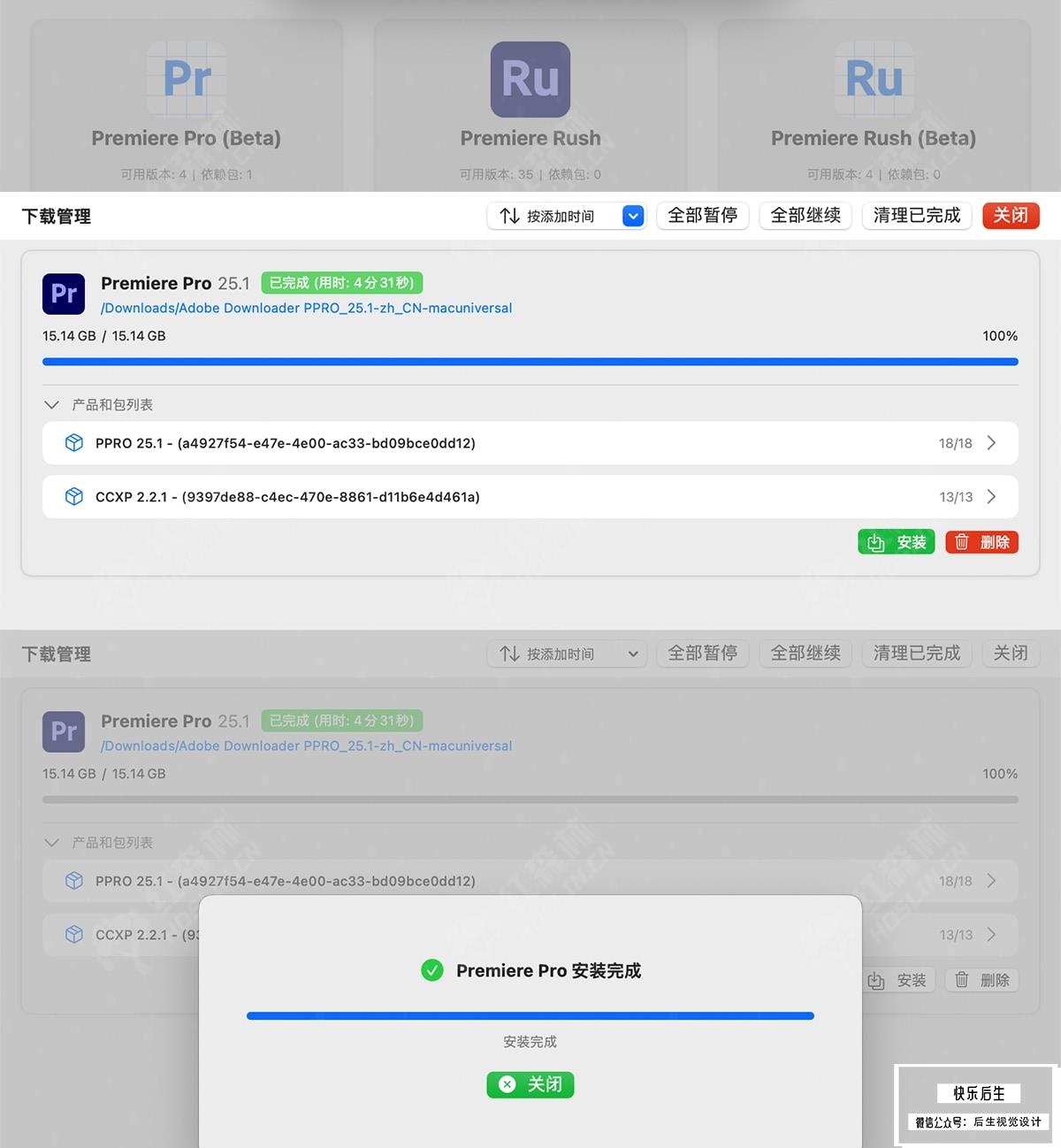Click the dimmed 全部继续 button
1061x1148 pixels.
coord(805,654)
